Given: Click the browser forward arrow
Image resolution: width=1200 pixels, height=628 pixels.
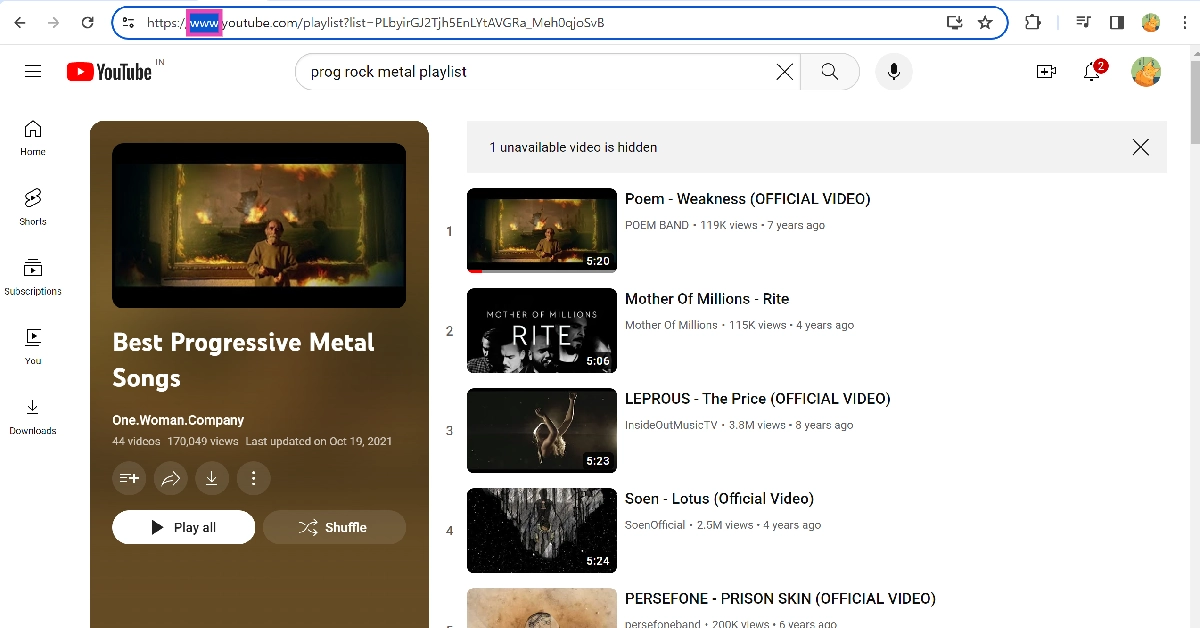Looking at the screenshot, I should click(x=53, y=22).
